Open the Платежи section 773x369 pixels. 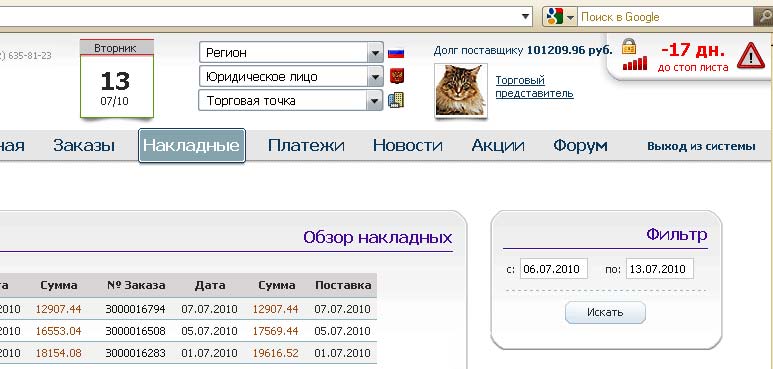point(306,145)
